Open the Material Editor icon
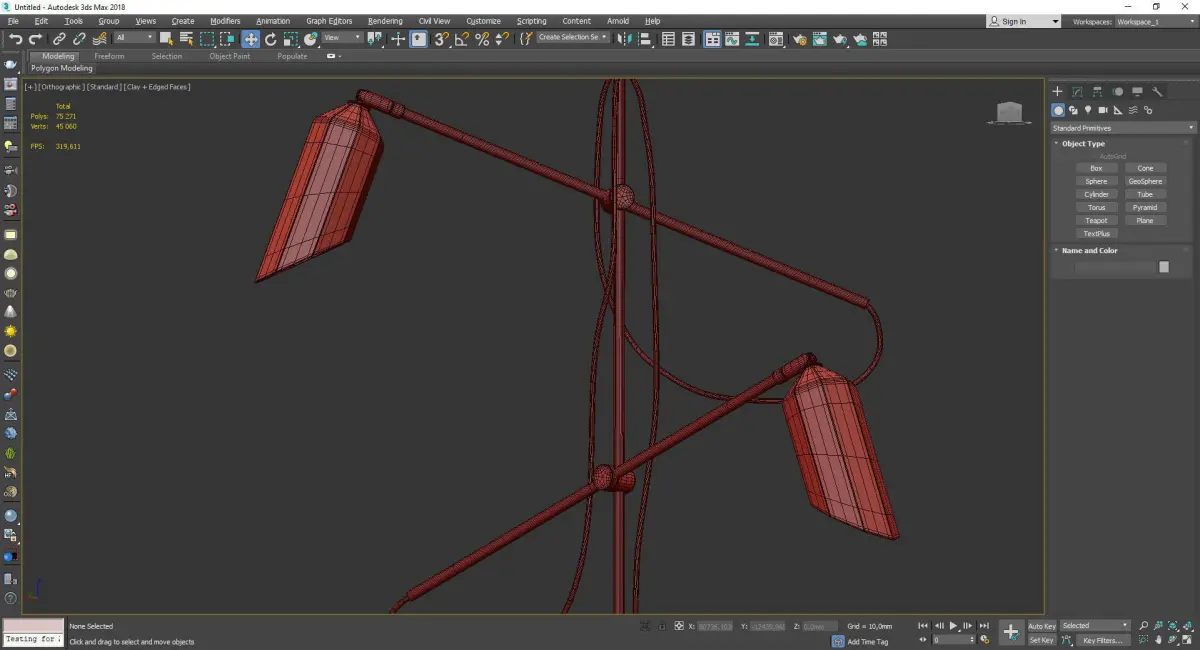Viewport: 1200px width, 650px height. coord(776,39)
